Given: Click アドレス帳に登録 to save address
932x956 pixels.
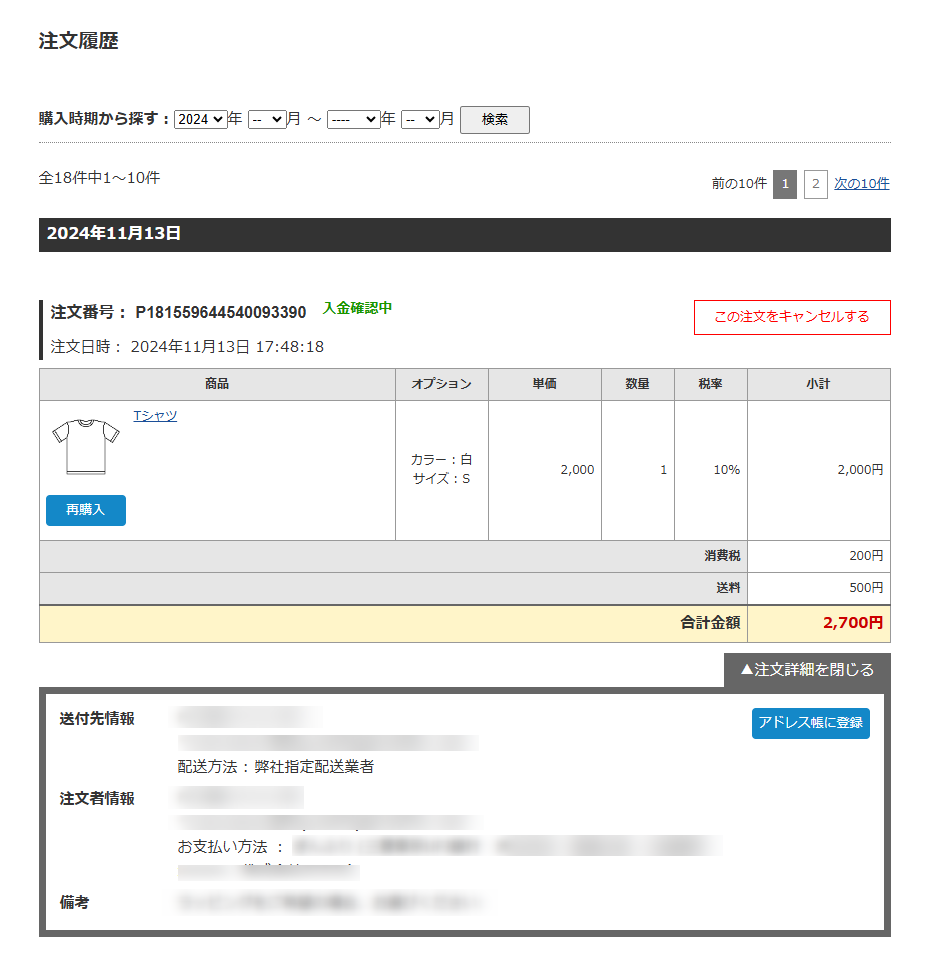Looking at the screenshot, I should [810, 723].
